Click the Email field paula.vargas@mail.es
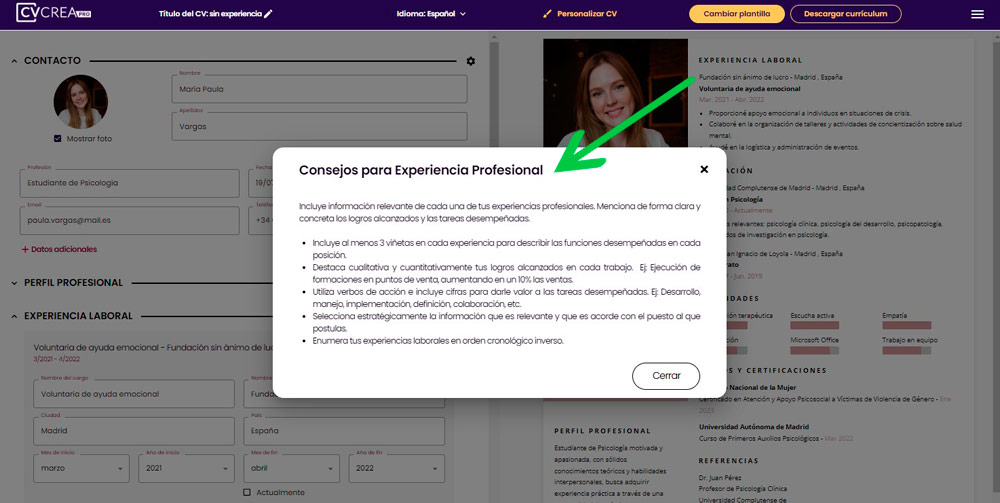The height and width of the screenshot is (503, 1000). (129, 220)
